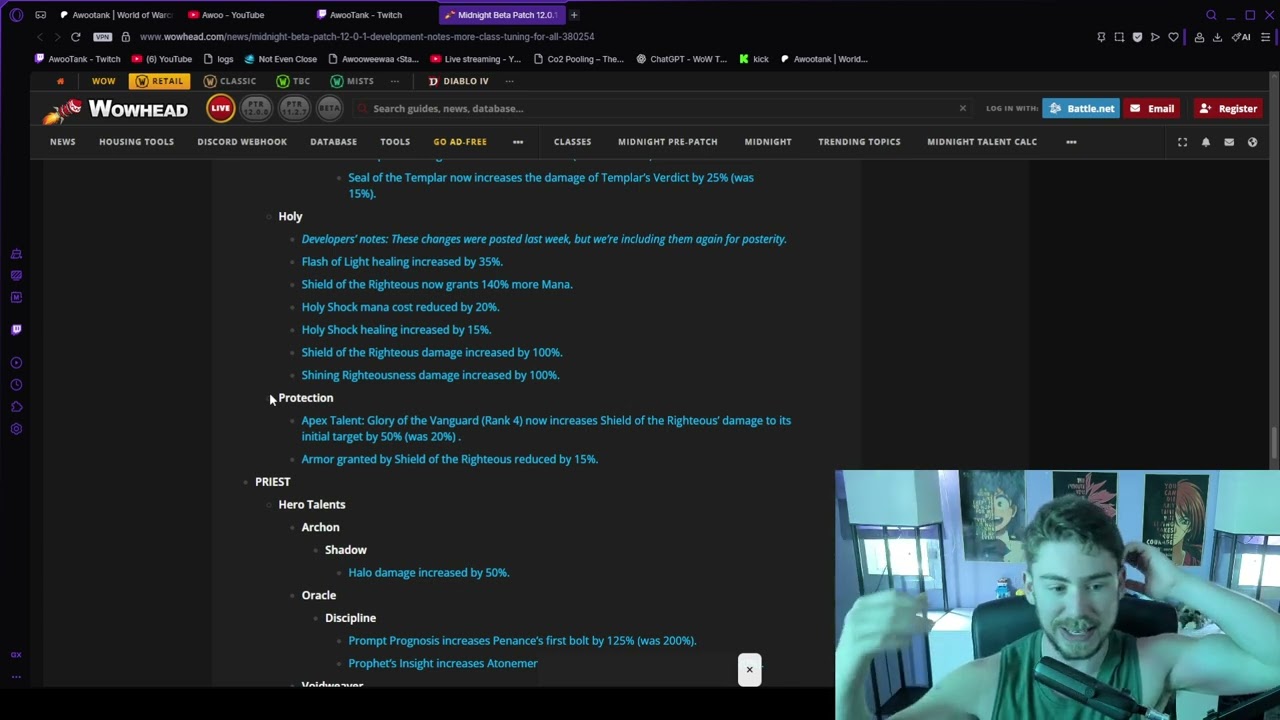
Task: Click the Email login button
Action: (1152, 108)
